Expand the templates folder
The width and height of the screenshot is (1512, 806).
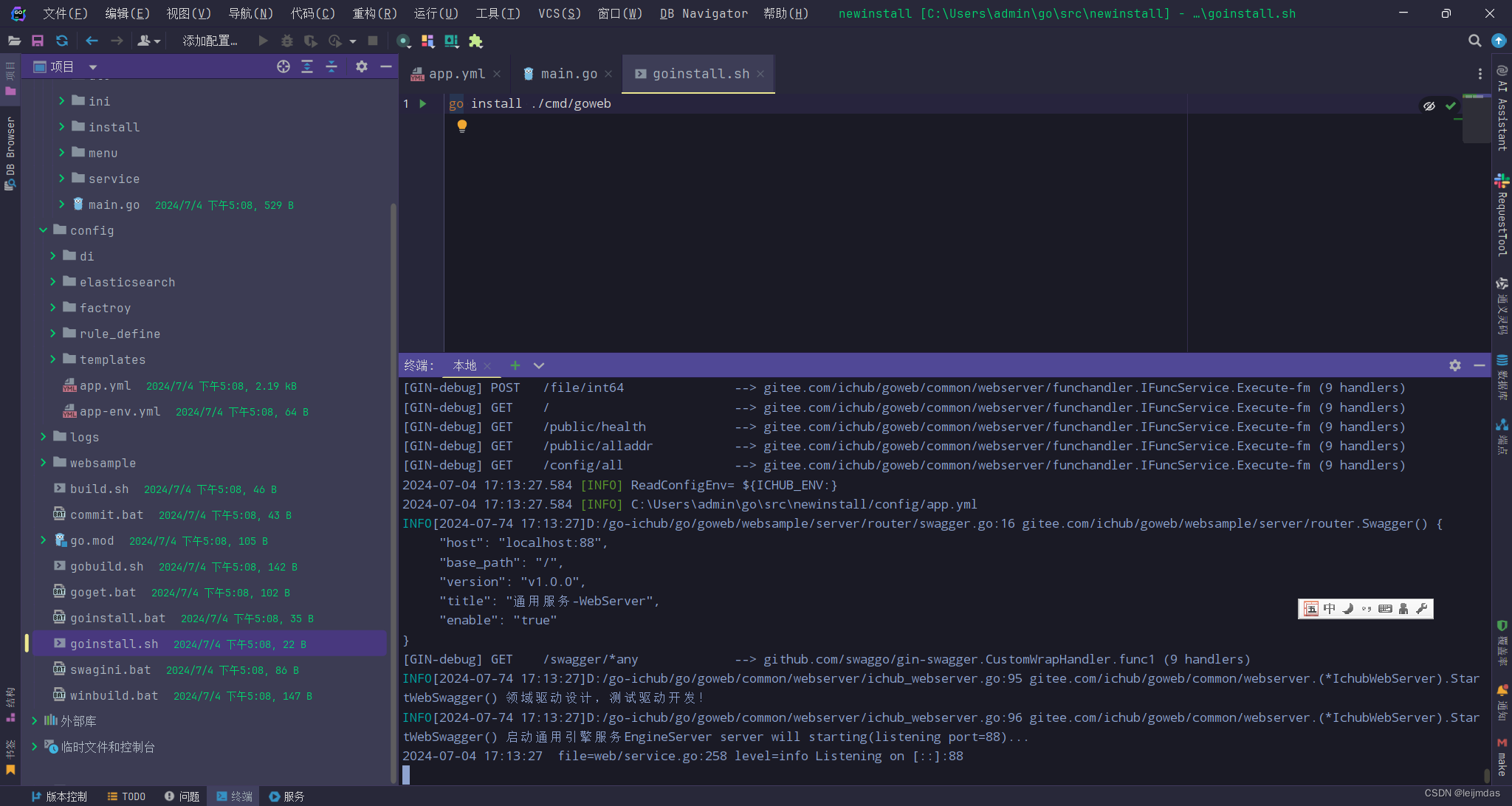tap(52, 359)
